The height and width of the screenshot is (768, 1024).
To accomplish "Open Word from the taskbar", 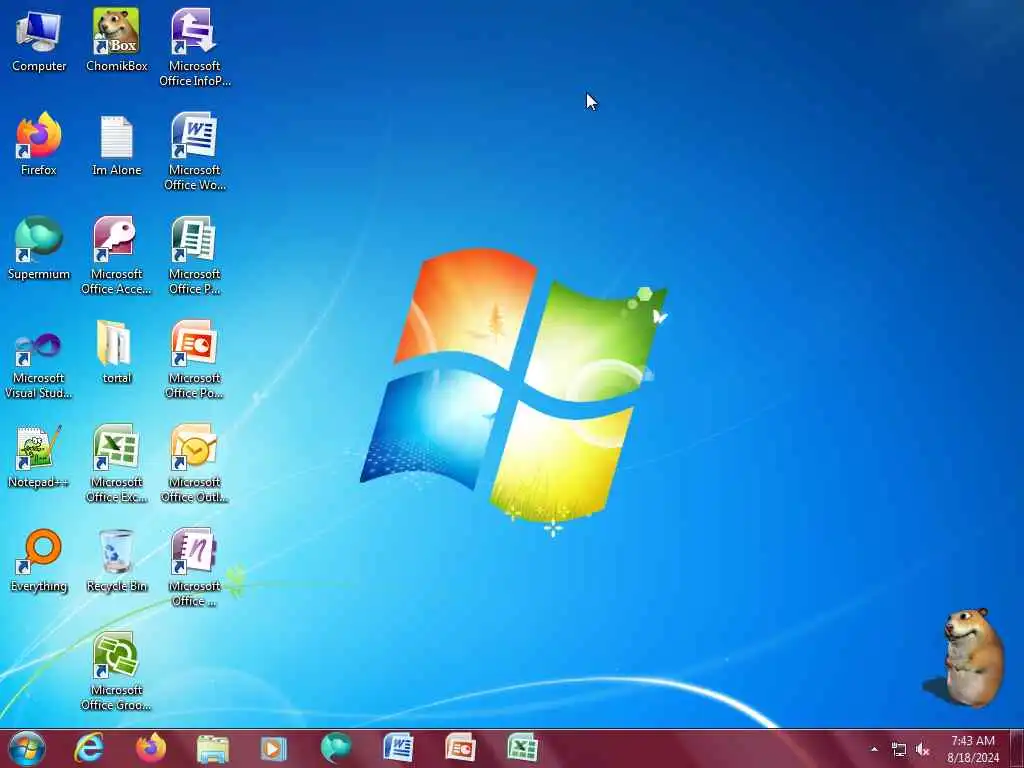I will pos(398,748).
